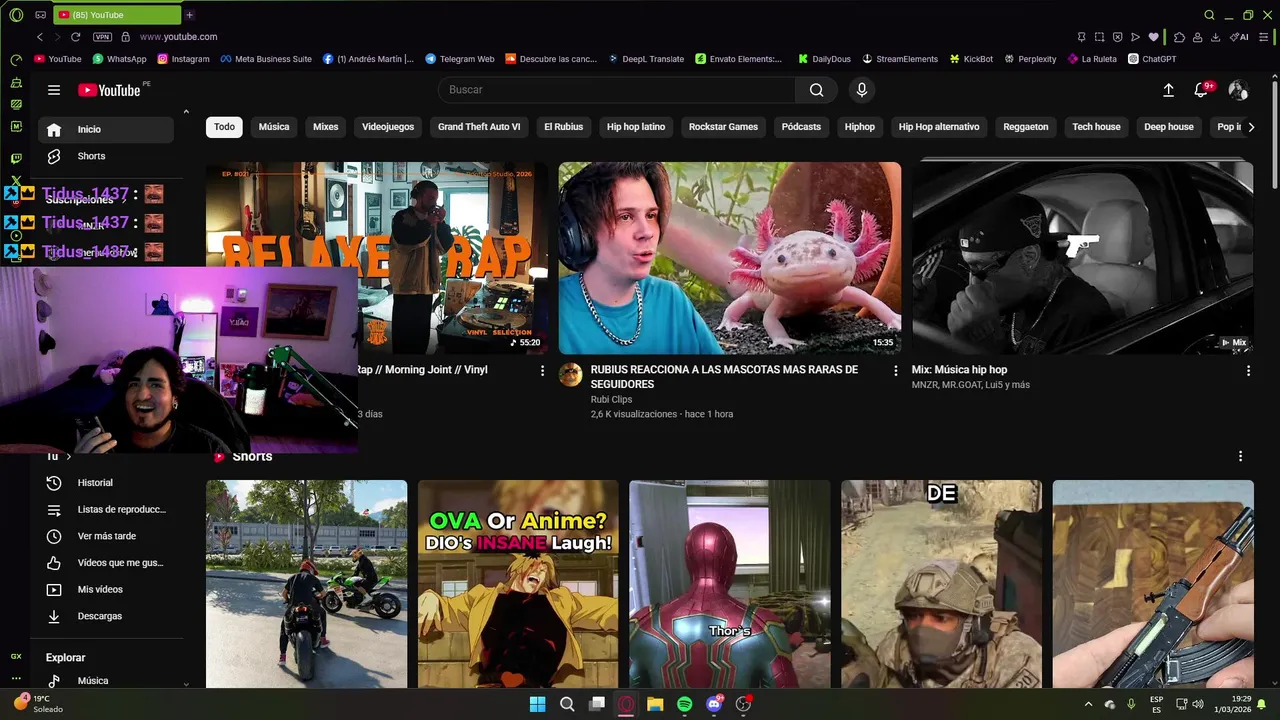Open the Mix: Música hip hop title

click(x=959, y=370)
